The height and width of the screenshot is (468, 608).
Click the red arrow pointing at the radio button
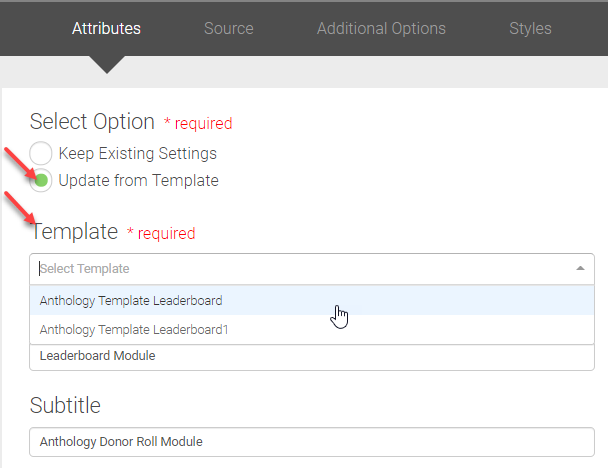pyautogui.click(x=25, y=162)
